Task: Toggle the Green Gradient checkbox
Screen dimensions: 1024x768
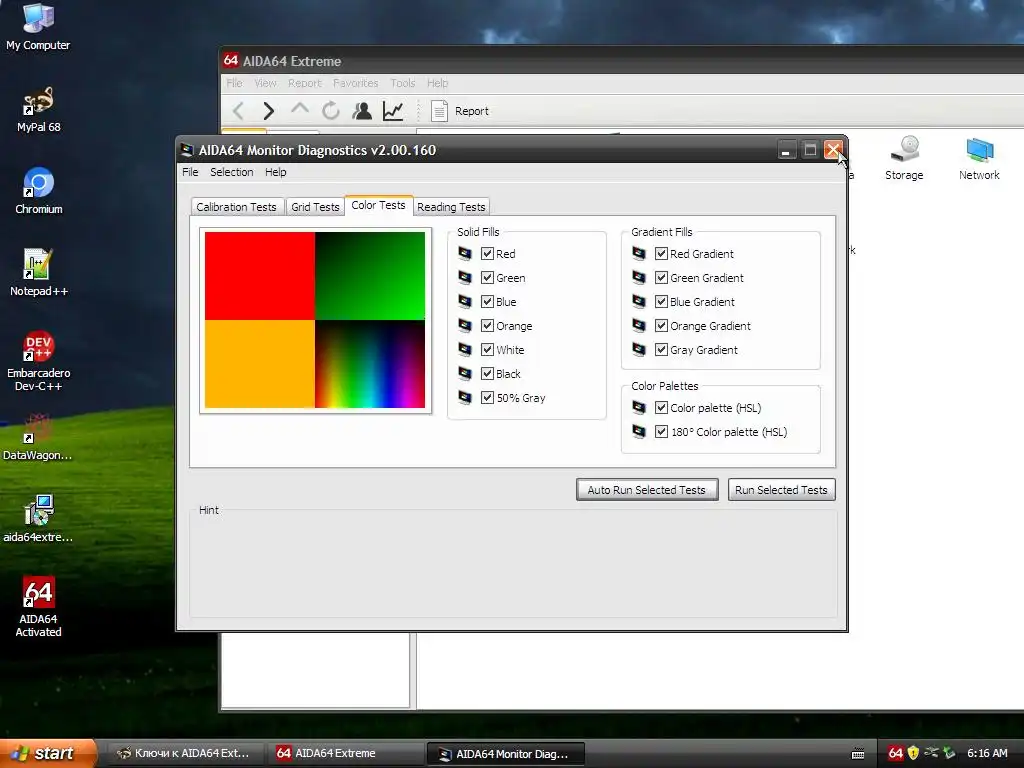Action: point(662,278)
